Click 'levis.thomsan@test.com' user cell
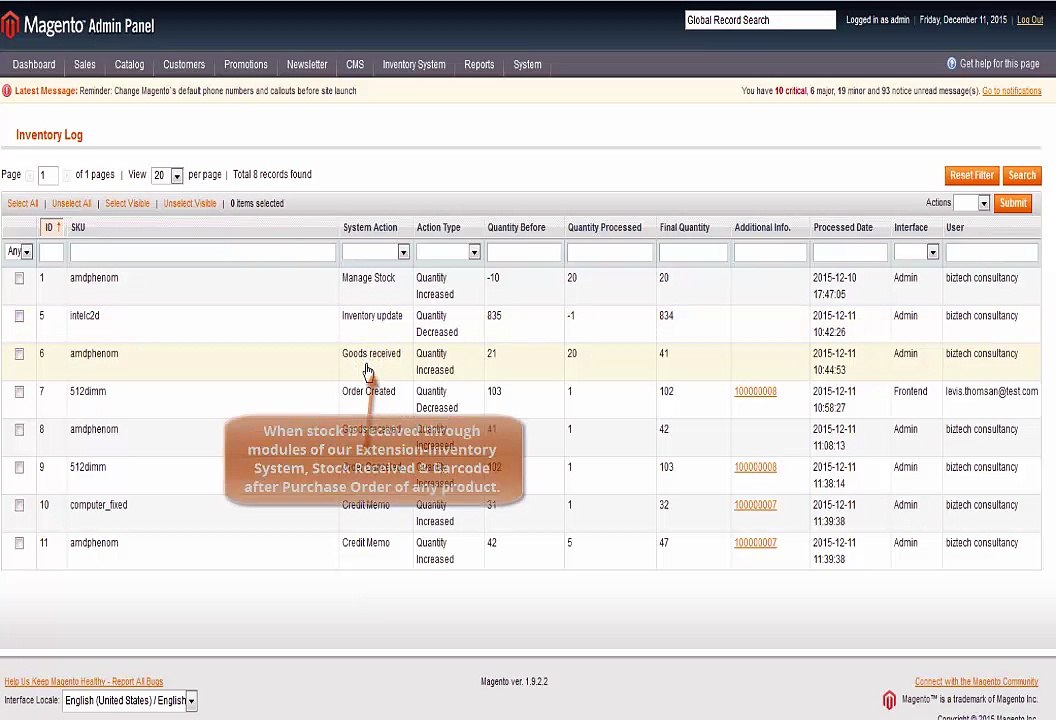This screenshot has height=720, width=1056. [991, 391]
